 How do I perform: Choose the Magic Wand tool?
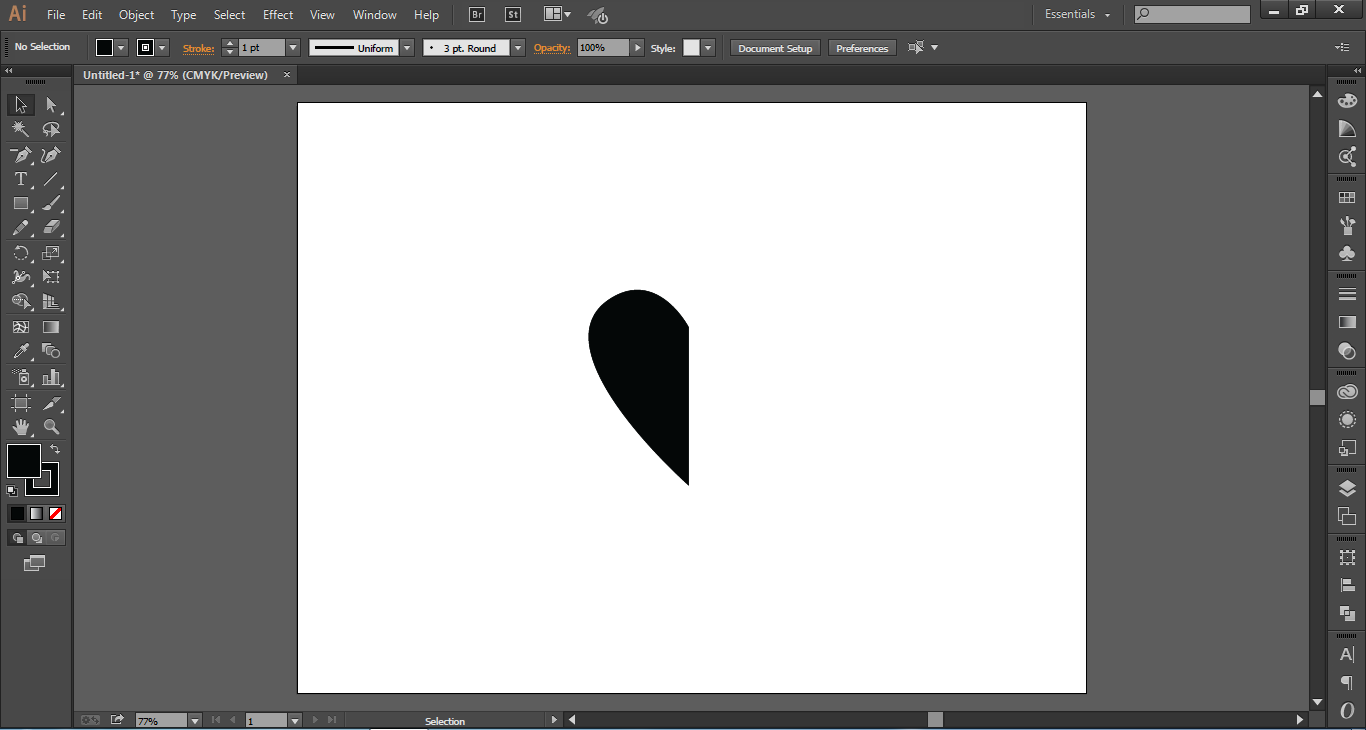[20, 129]
